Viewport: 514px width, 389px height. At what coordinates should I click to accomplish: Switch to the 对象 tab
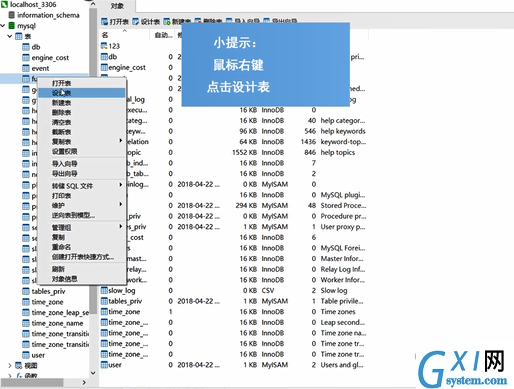point(117,6)
